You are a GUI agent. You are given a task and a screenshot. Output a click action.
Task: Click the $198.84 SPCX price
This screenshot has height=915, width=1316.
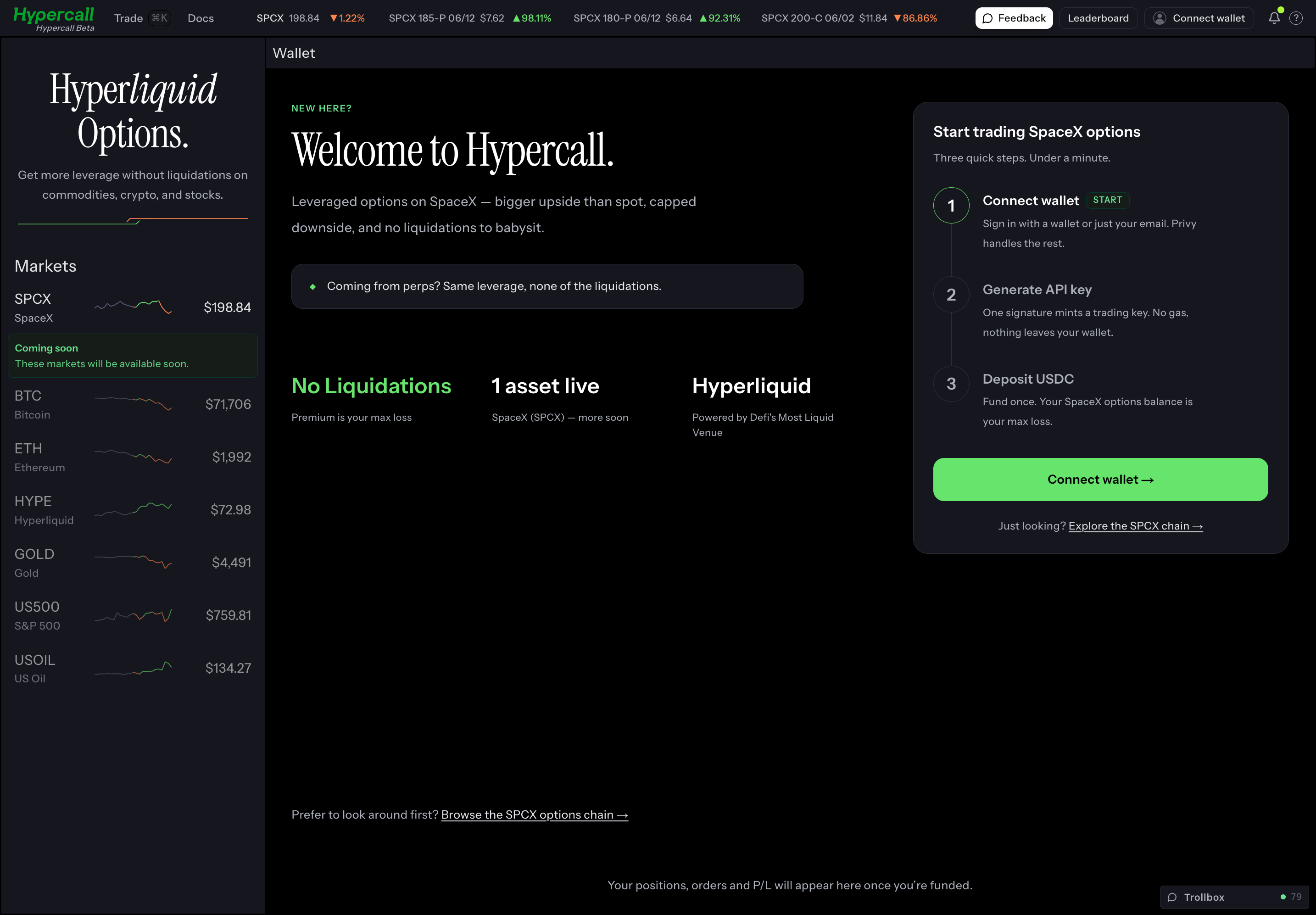tap(227, 307)
